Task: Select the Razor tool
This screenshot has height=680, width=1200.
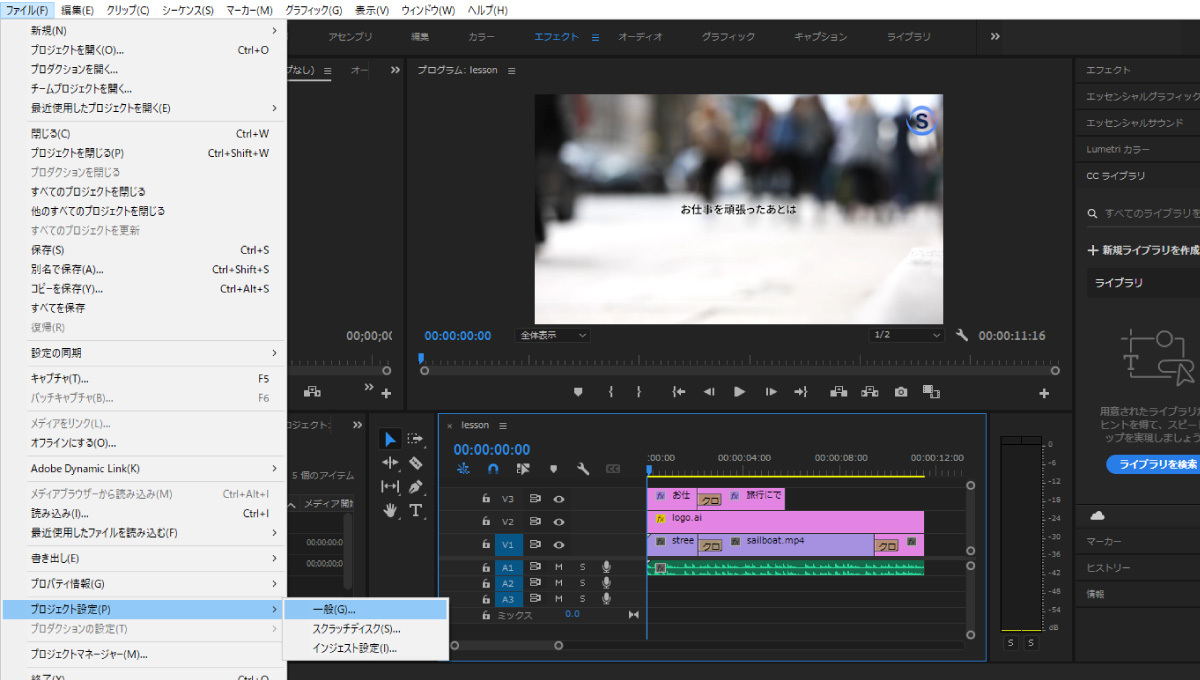Action: coord(415,463)
